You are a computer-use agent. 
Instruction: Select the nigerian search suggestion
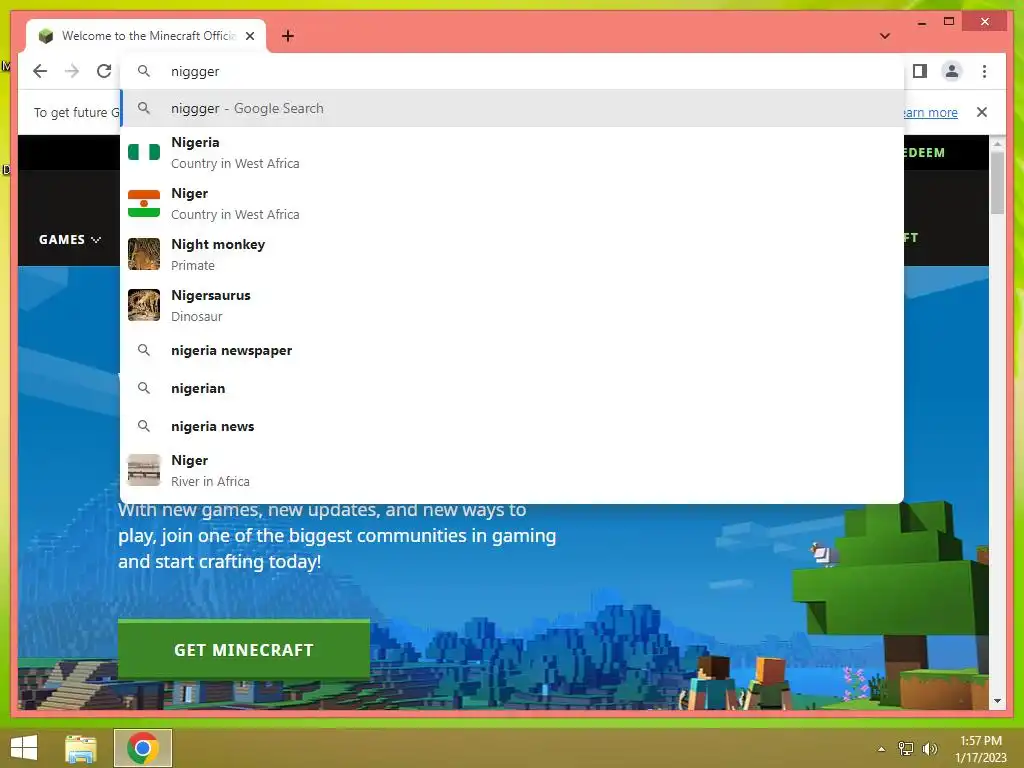tap(512, 389)
